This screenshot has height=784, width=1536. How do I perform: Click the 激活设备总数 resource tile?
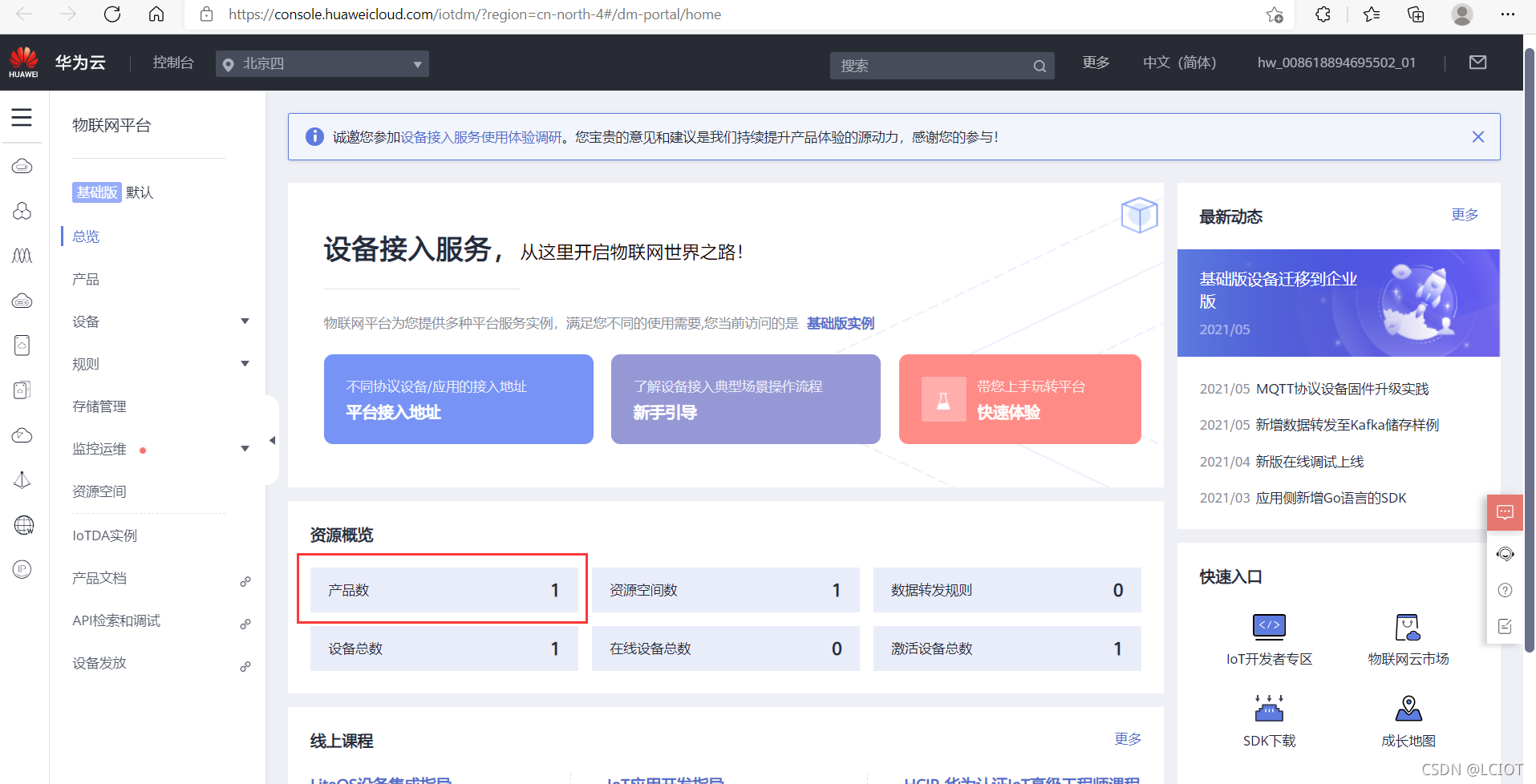(1007, 649)
